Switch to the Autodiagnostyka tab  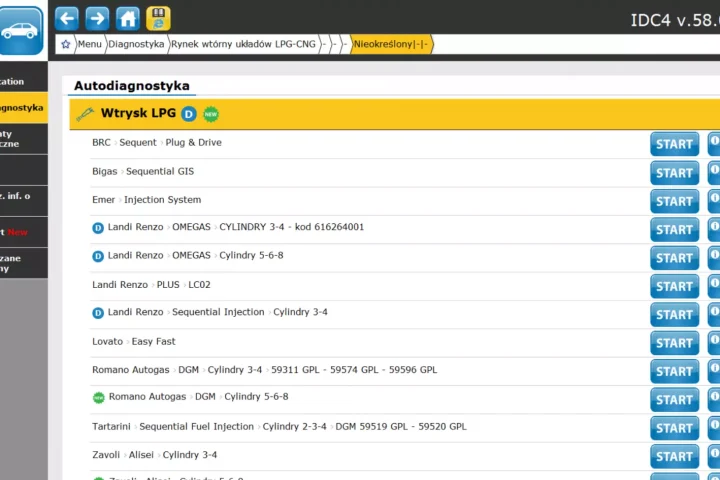click(132, 86)
